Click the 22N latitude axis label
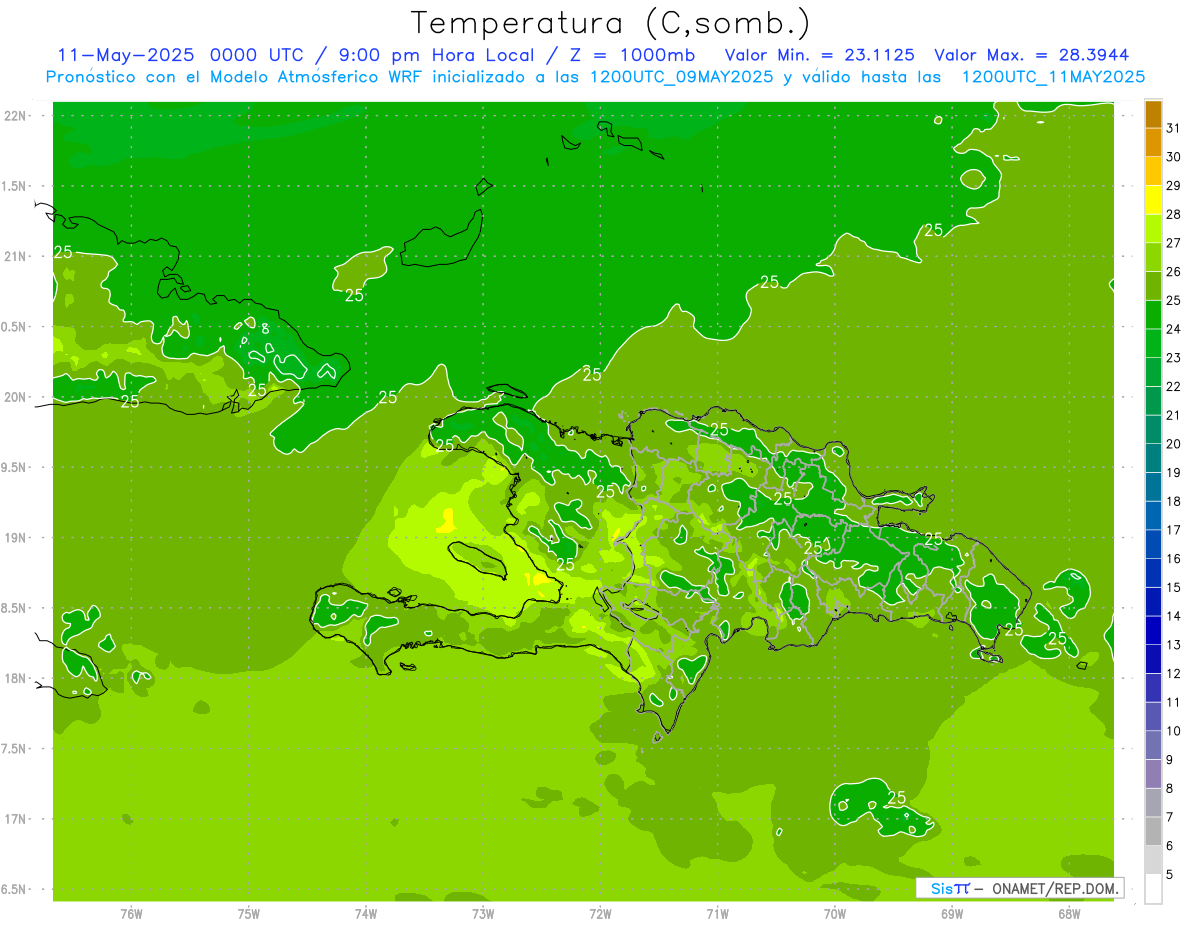Viewport: 1200px width, 927px height. tap(16, 116)
